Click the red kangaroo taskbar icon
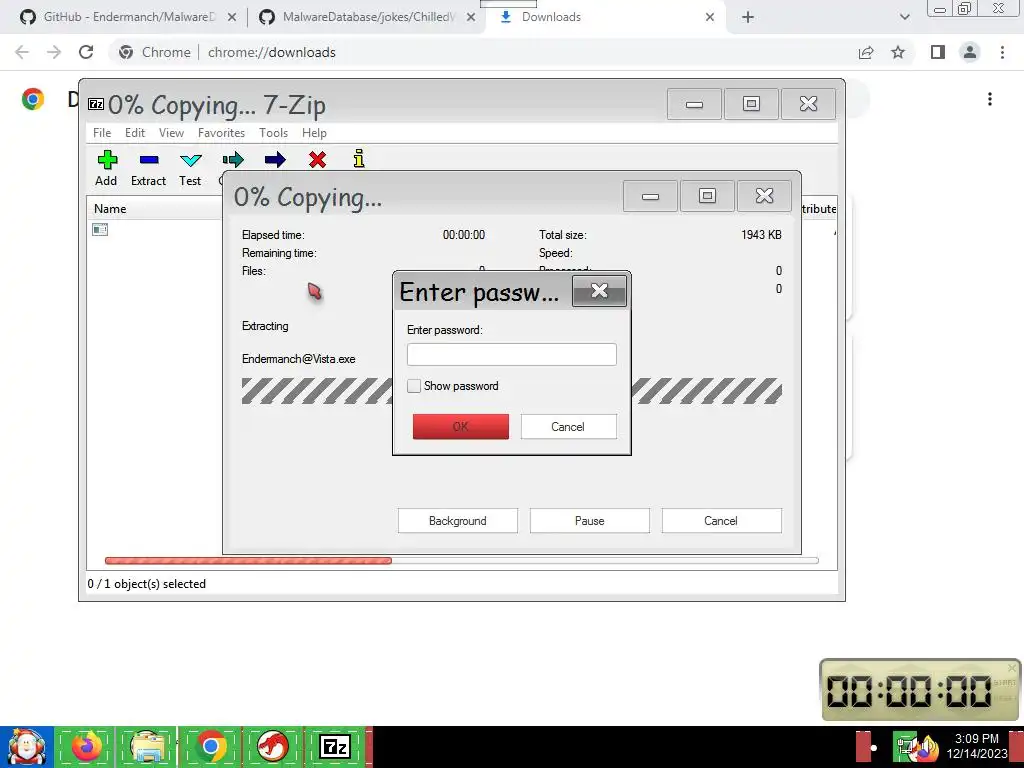The image size is (1024, 768). point(272,746)
